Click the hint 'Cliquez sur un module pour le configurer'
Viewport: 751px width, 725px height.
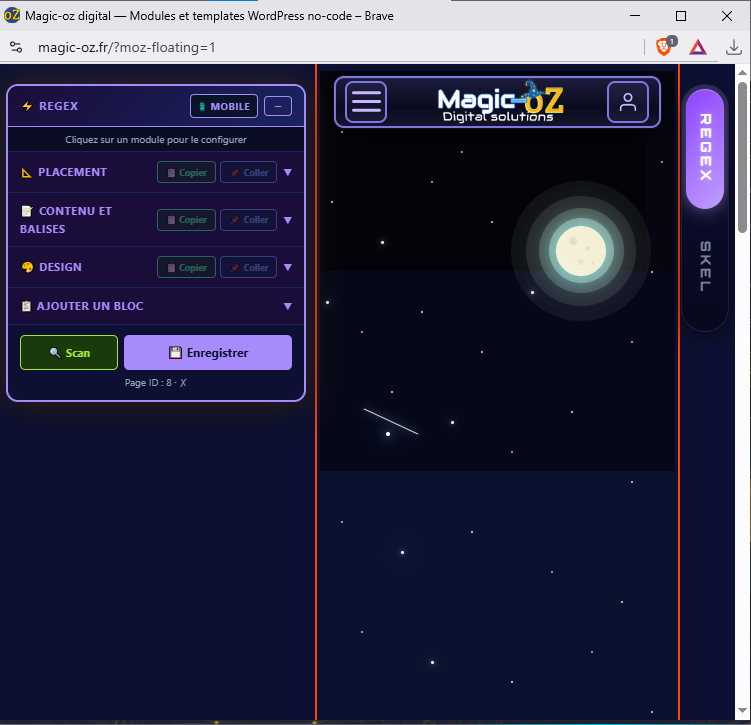156,140
